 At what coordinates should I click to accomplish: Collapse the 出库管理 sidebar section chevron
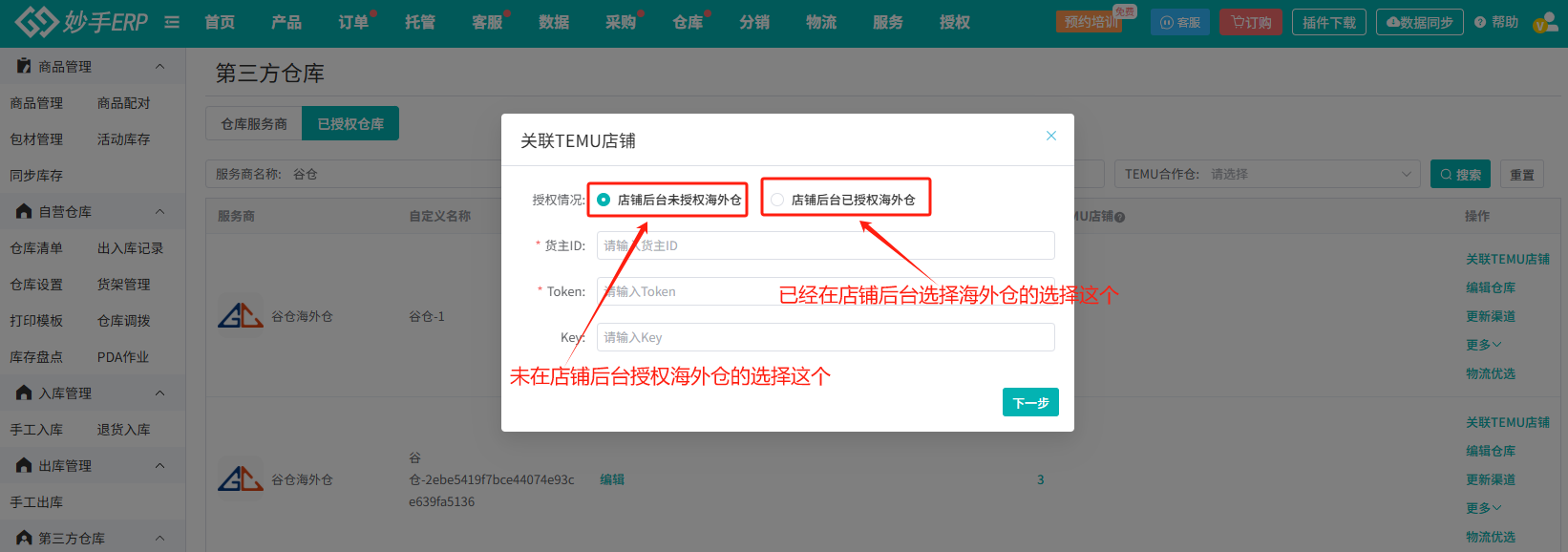159,465
